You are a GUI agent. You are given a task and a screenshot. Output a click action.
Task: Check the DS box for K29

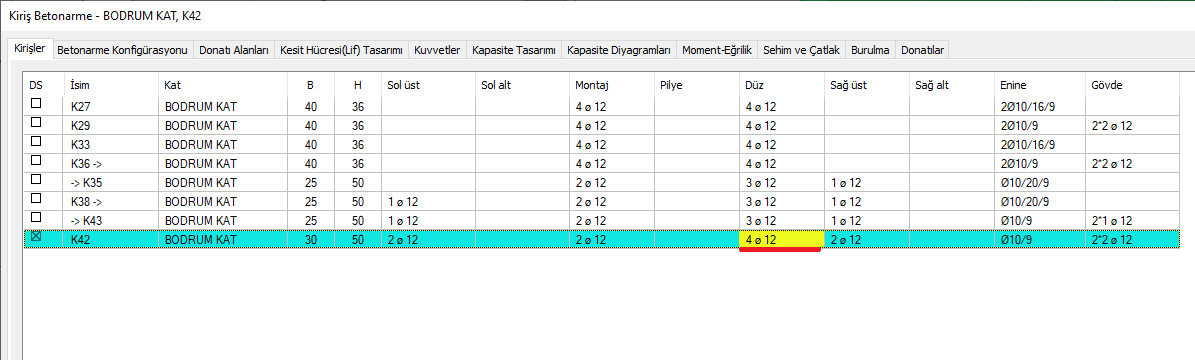click(35, 123)
